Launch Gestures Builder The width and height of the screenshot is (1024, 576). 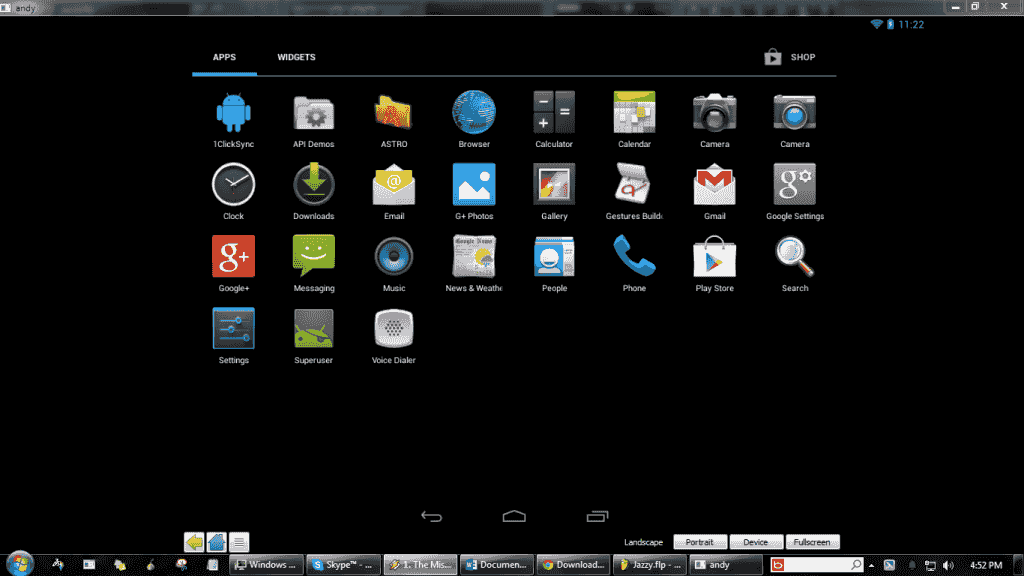(634, 186)
